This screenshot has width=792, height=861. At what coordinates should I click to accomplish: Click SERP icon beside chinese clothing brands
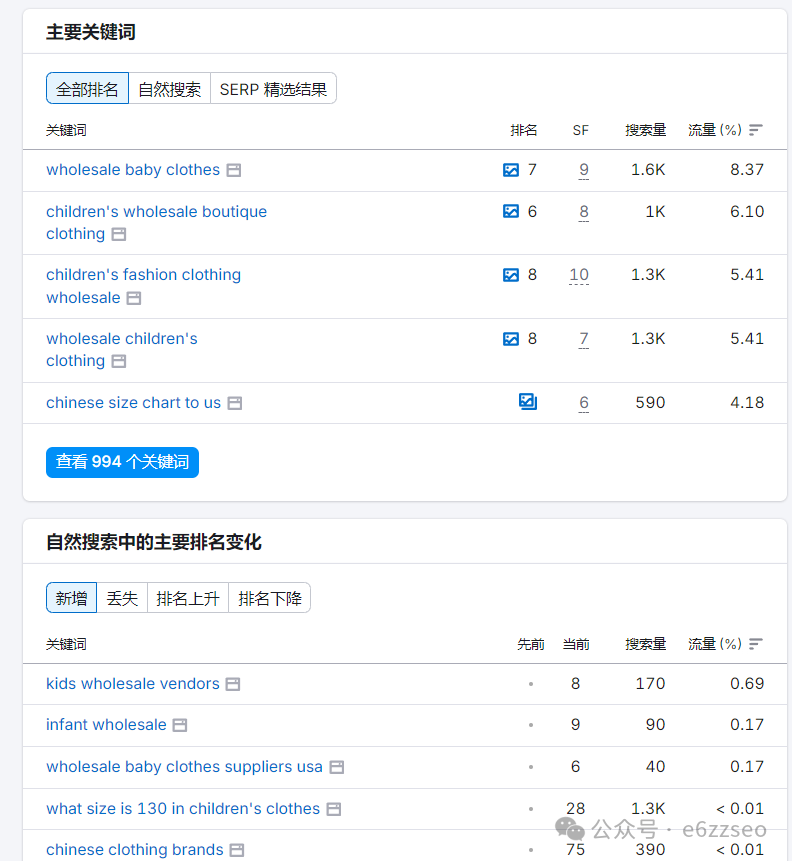pyautogui.click(x=237, y=850)
